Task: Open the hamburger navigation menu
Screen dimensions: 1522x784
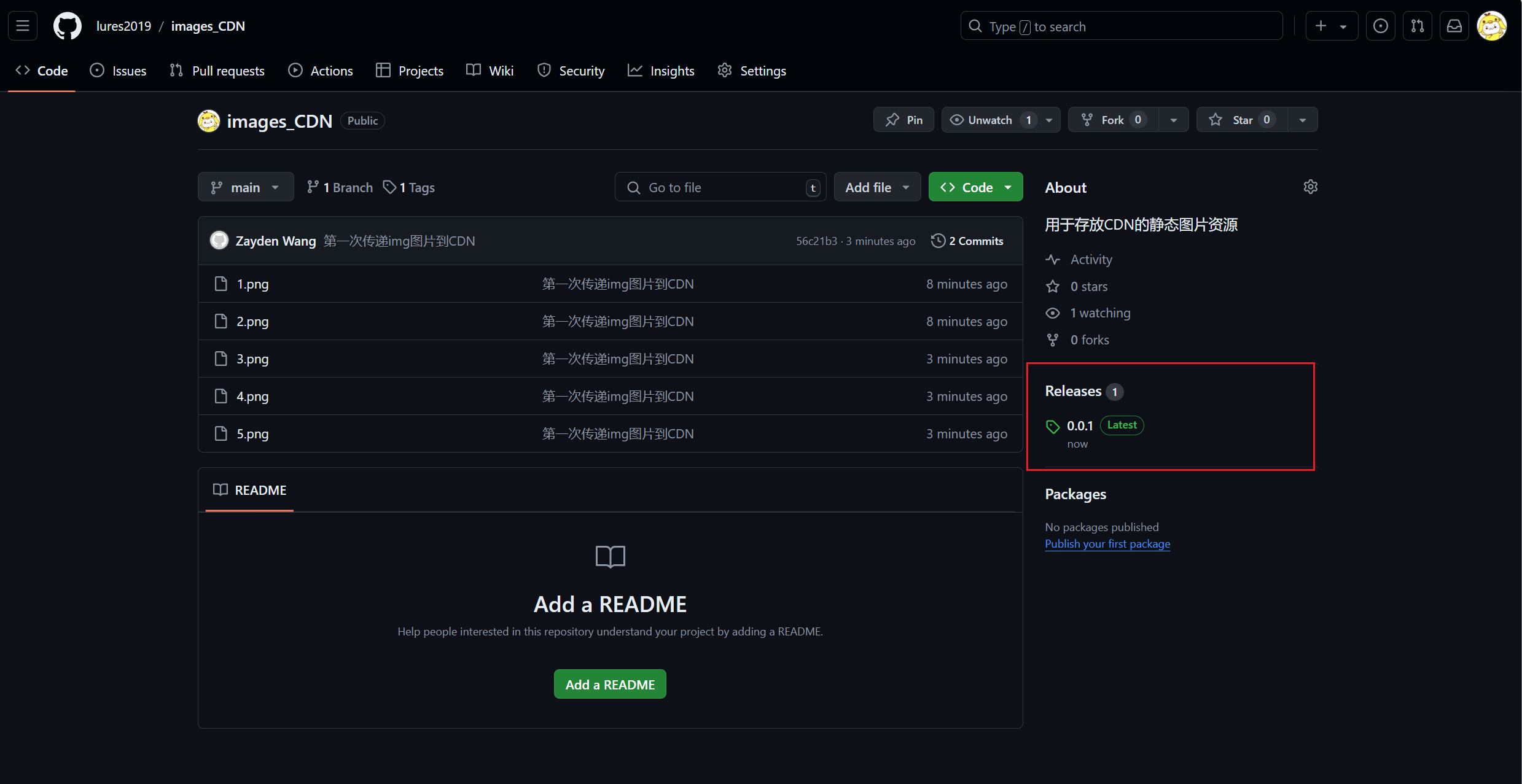Action: pyautogui.click(x=23, y=26)
